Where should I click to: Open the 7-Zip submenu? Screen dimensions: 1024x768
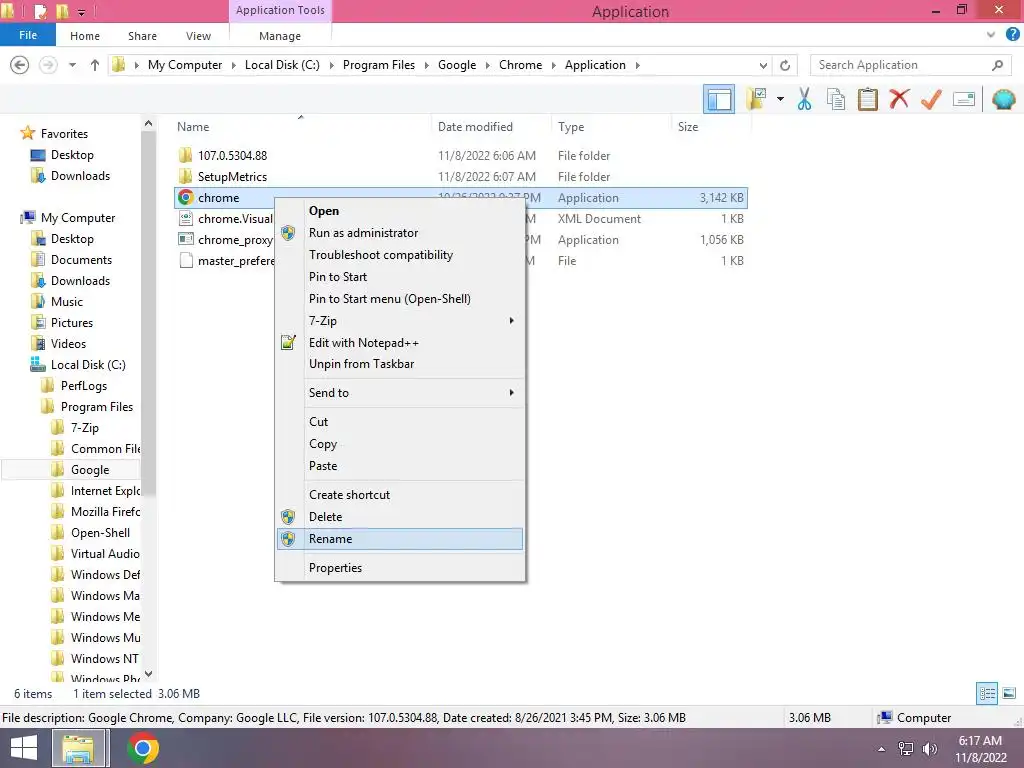400,321
